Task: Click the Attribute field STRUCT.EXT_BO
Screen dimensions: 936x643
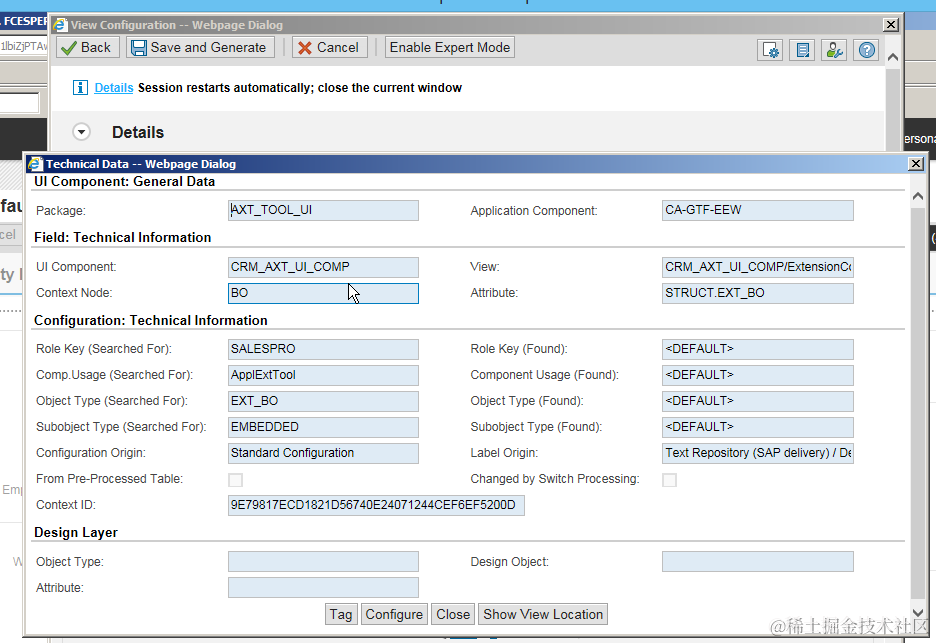Action: point(758,293)
